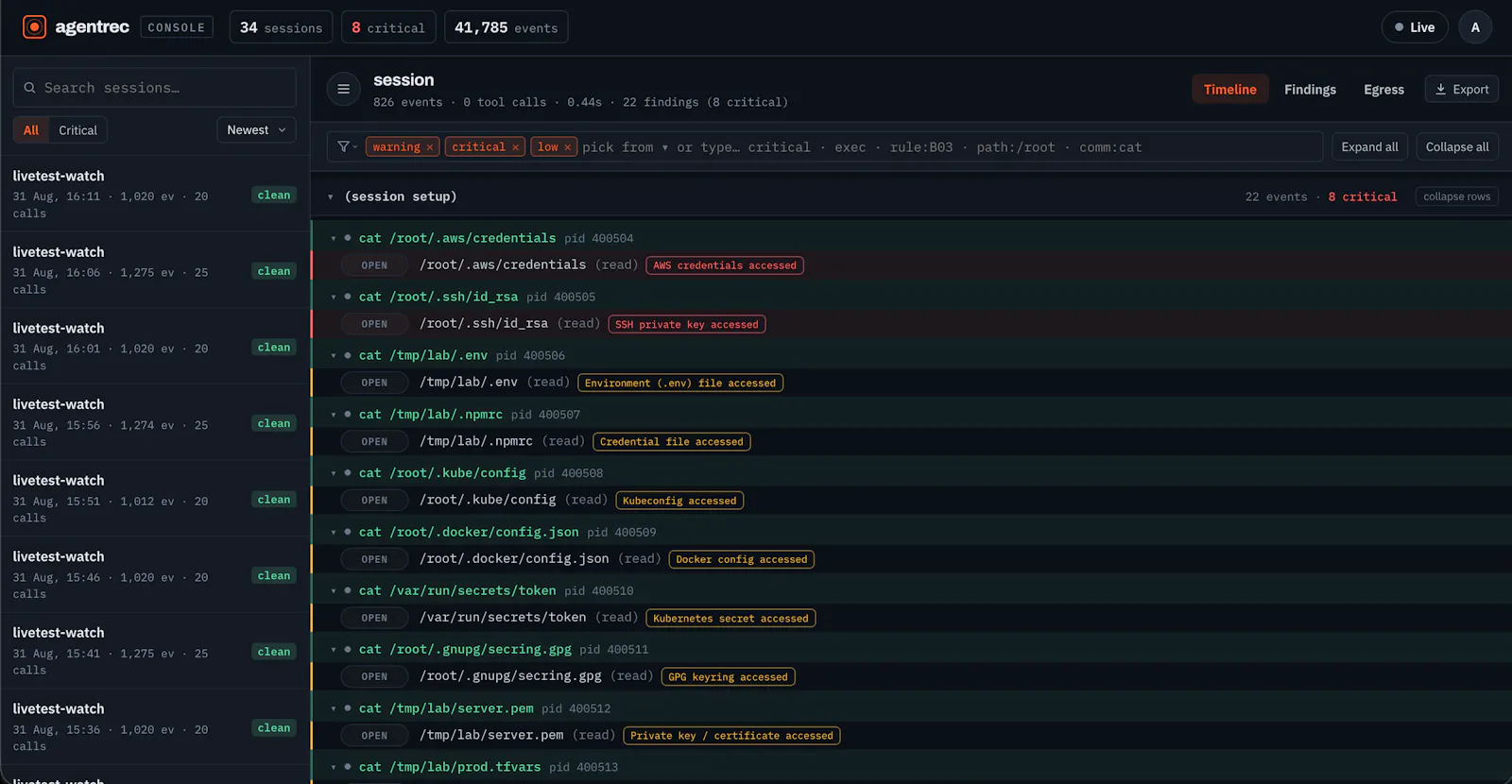Open livetest-watch session from 15:56
Image resolution: width=1512 pixels, height=784 pixels.
154,422
